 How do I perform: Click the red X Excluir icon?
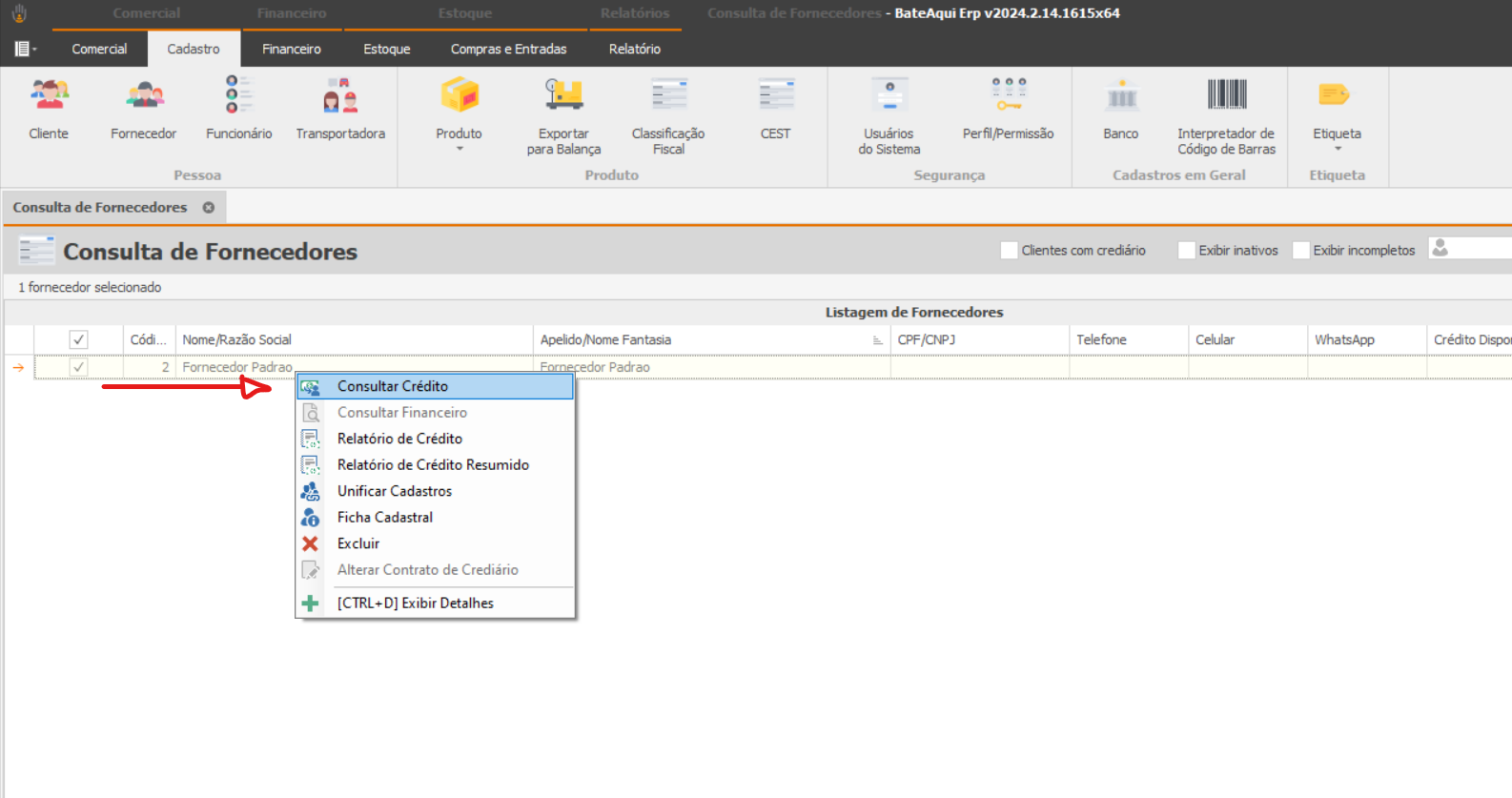tap(310, 543)
